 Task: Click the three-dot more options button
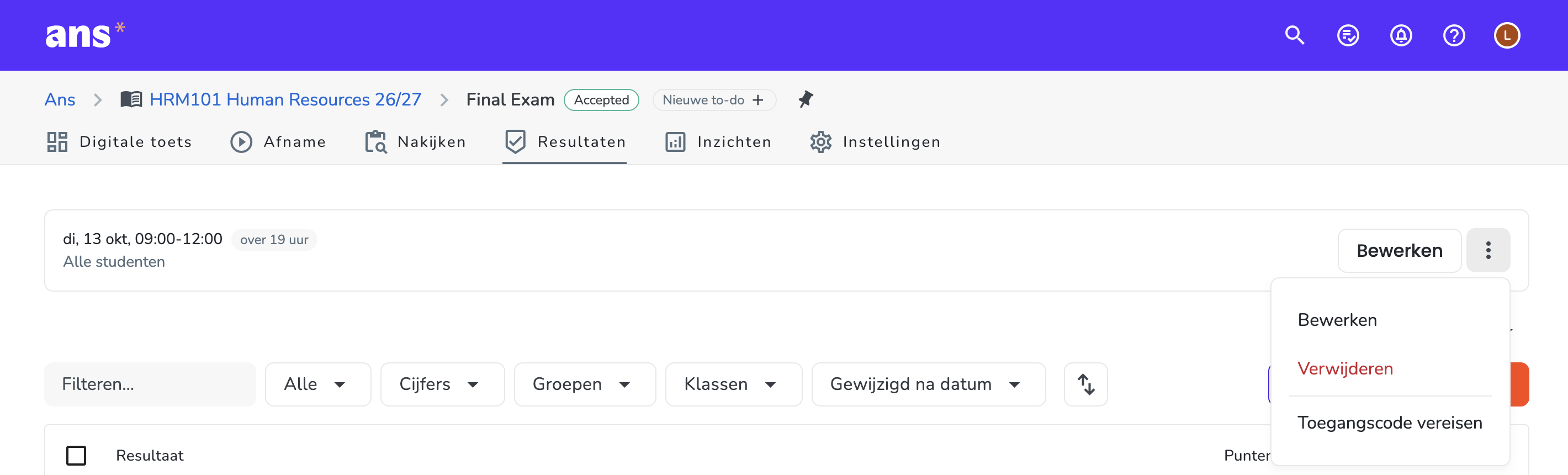pyautogui.click(x=1487, y=250)
